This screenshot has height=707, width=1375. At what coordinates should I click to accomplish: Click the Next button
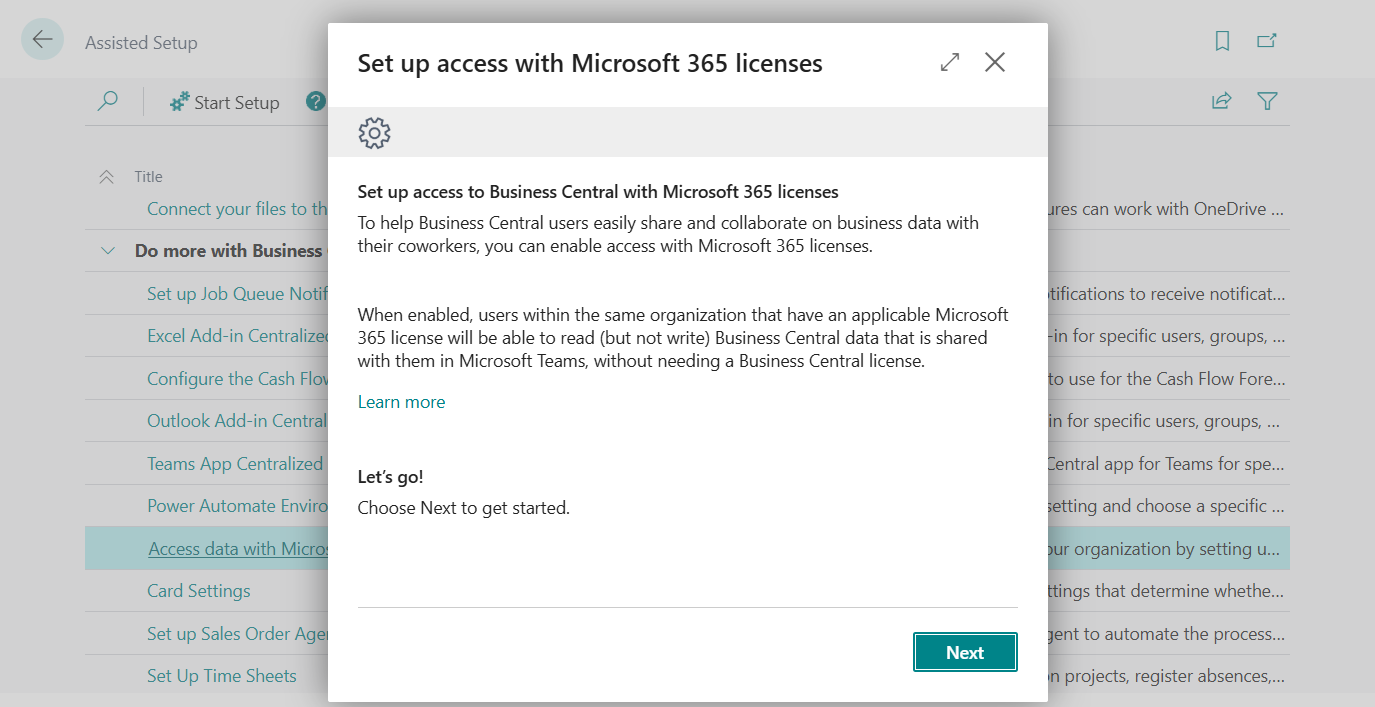click(964, 651)
